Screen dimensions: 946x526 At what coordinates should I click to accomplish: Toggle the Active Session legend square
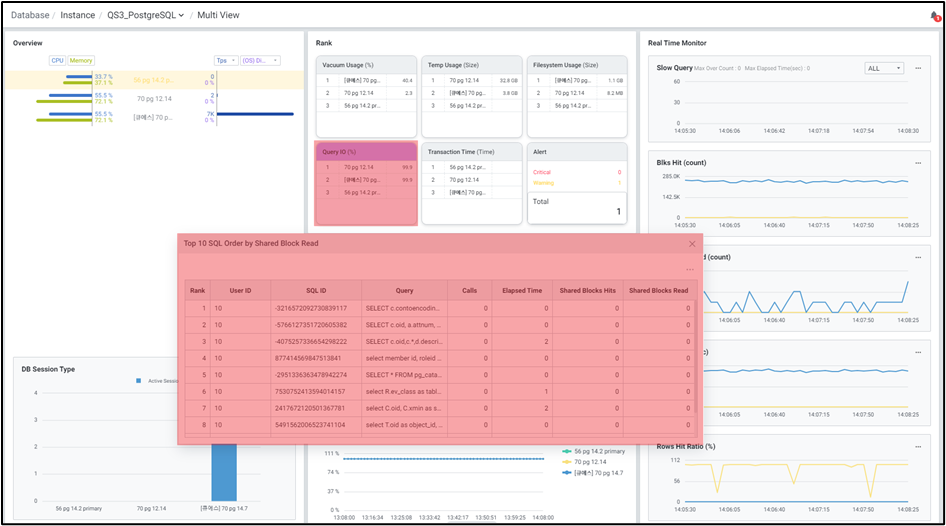(138, 381)
